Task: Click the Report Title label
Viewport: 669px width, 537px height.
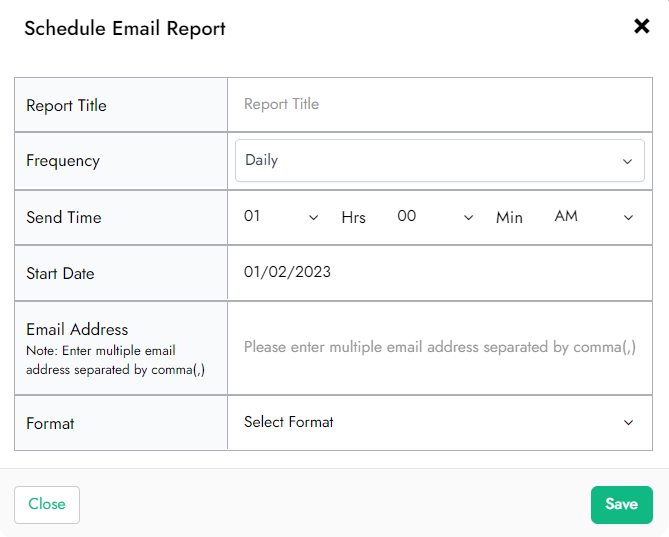Action: tap(66, 106)
